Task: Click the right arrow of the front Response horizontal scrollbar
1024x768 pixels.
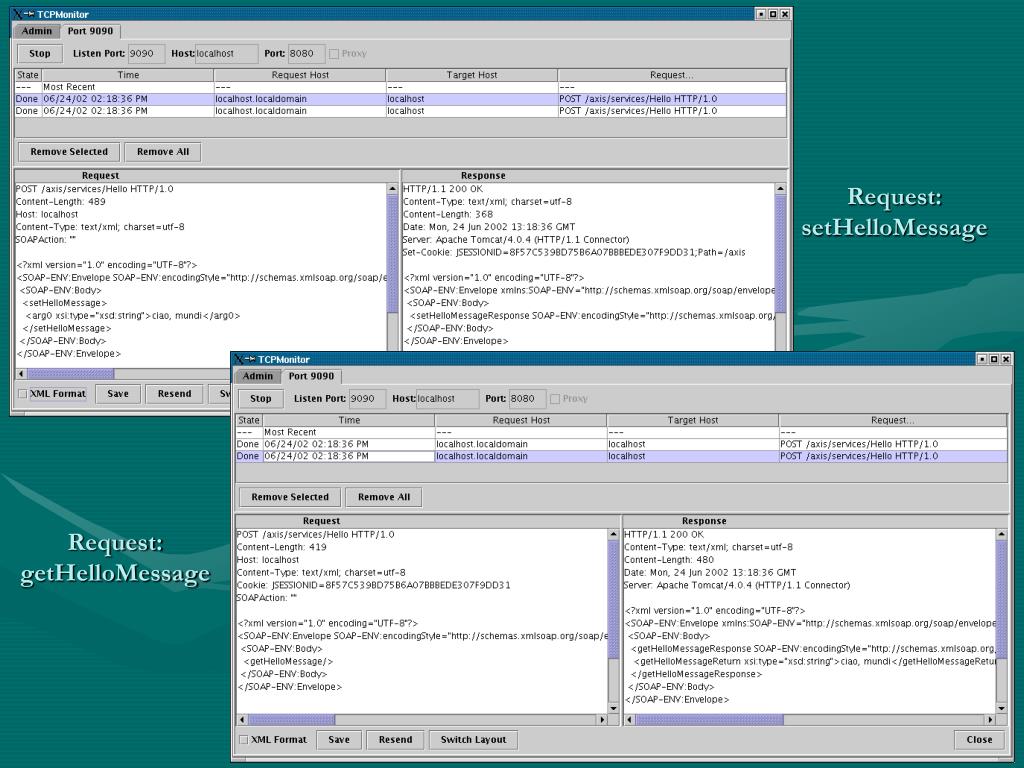Action: click(x=991, y=720)
